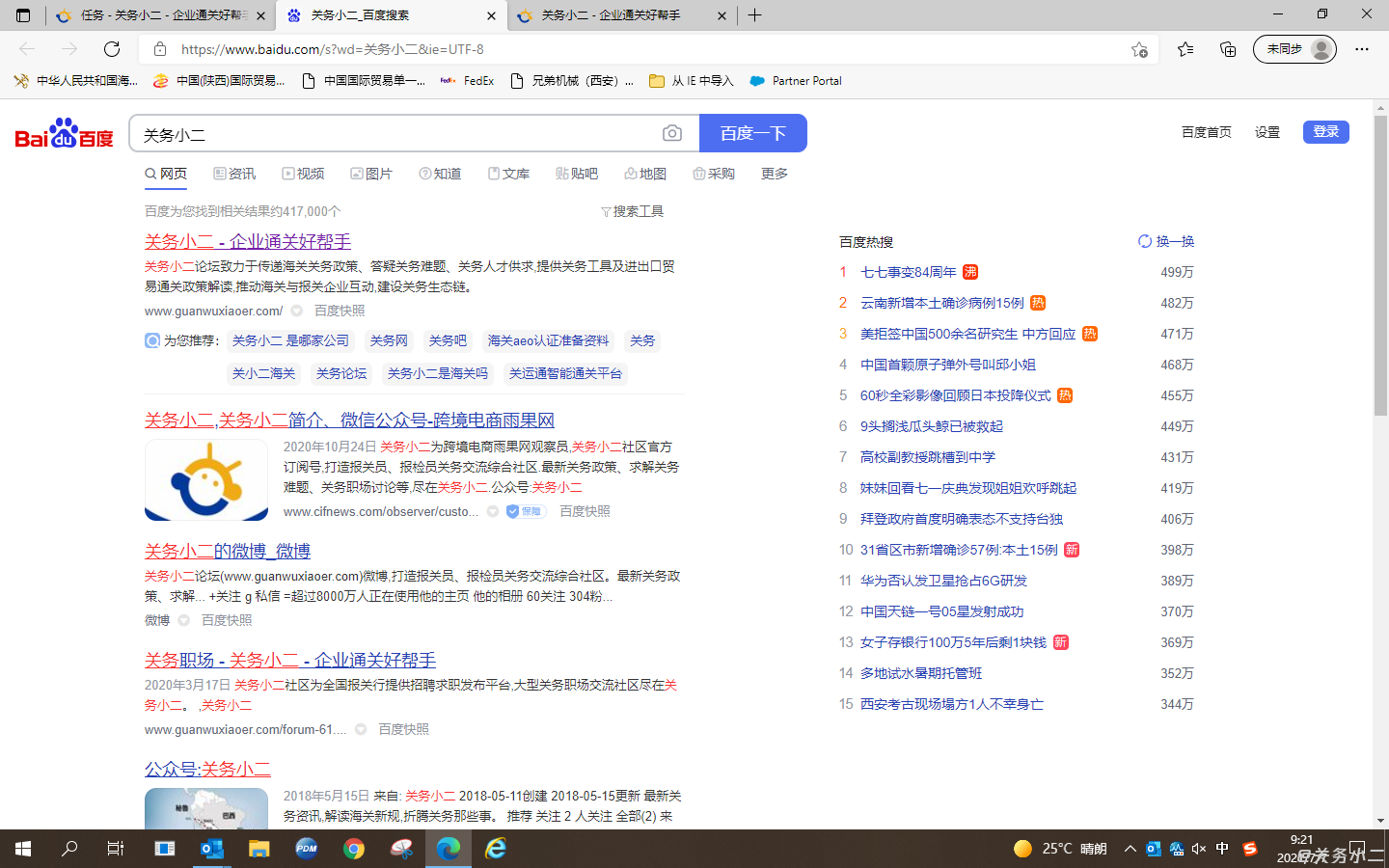Image resolution: width=1389 pixels, height=868 pixels.
Task: Select suggestion 关运通智能通关平台
Action: [x=565, y=373]
